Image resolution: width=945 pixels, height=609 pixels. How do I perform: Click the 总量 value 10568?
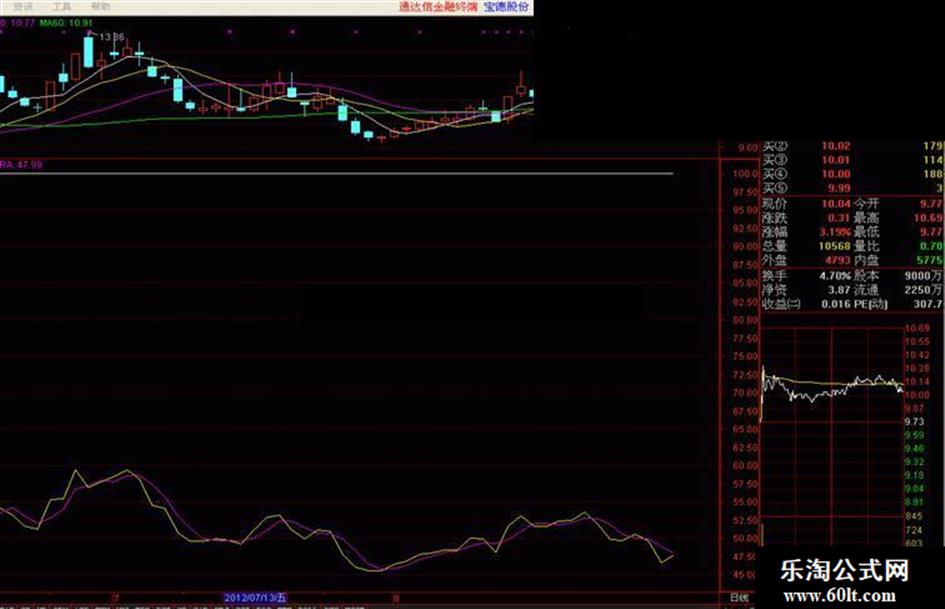(x=835, y=246)
